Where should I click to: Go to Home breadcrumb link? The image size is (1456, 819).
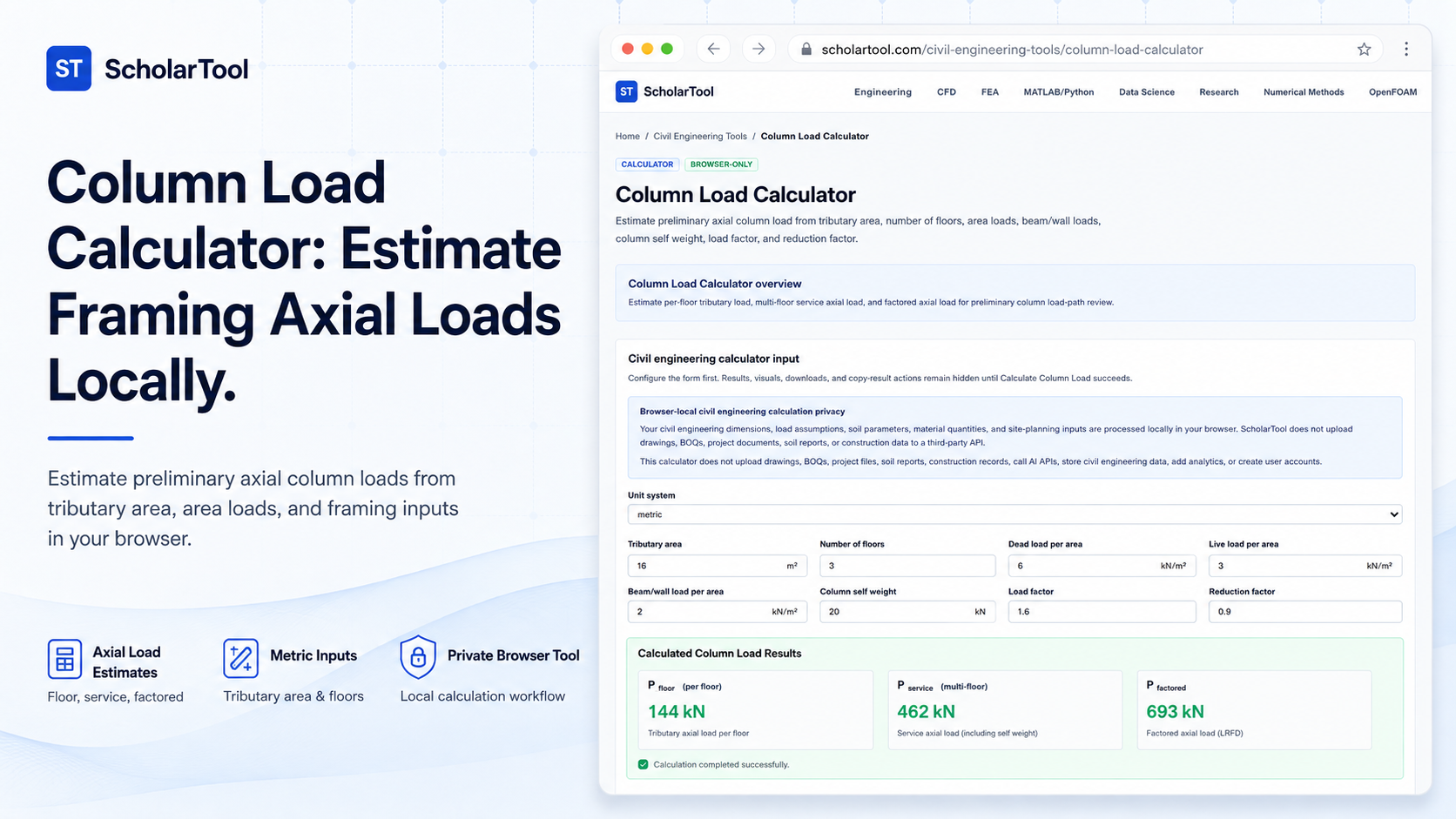point(628,137)
